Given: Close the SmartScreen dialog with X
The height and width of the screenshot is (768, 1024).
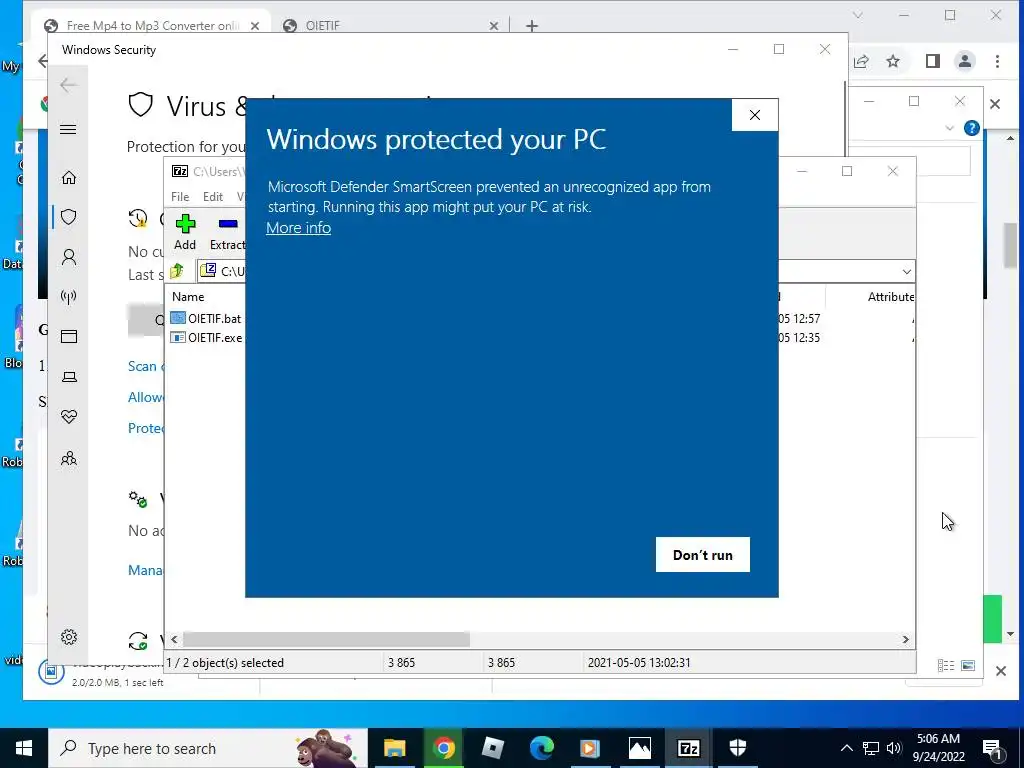Looking at the screenshot, I should point(754,115).
